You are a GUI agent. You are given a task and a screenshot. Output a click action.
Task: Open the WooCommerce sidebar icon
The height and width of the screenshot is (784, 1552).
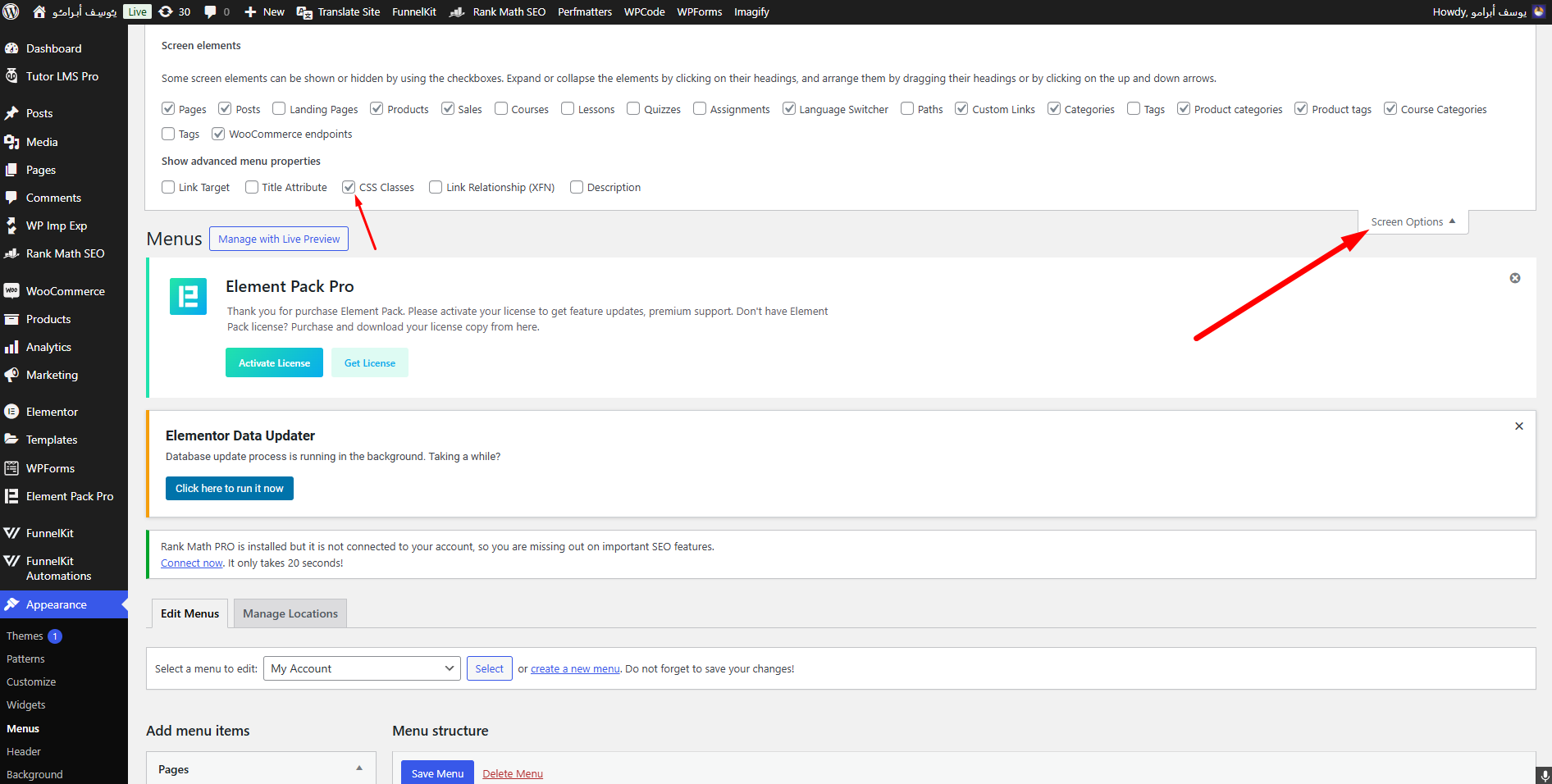(11, 291)
